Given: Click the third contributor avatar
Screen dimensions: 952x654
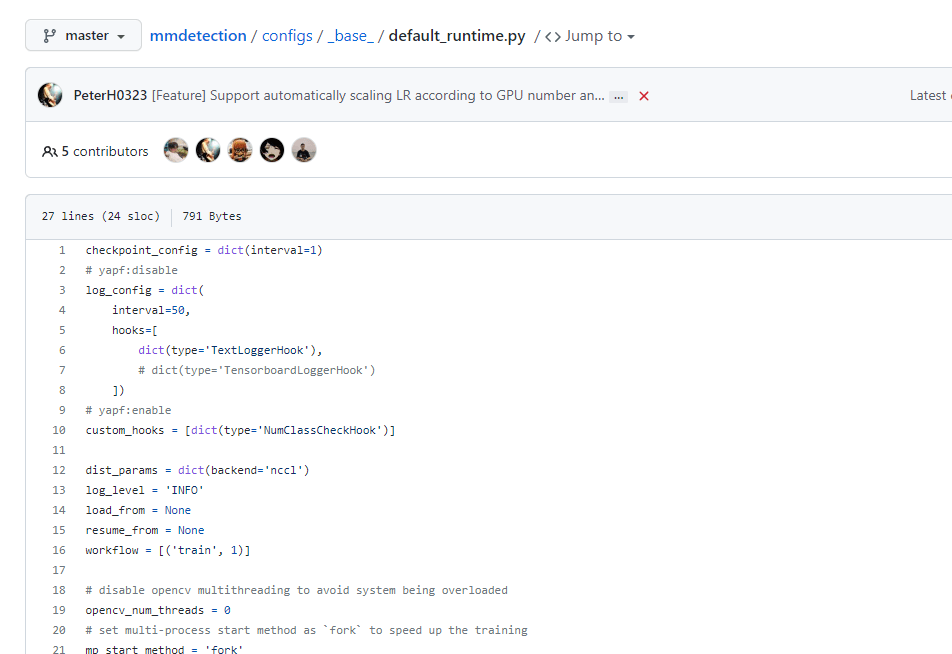Looking at the screenshot, I should point(239,149).
